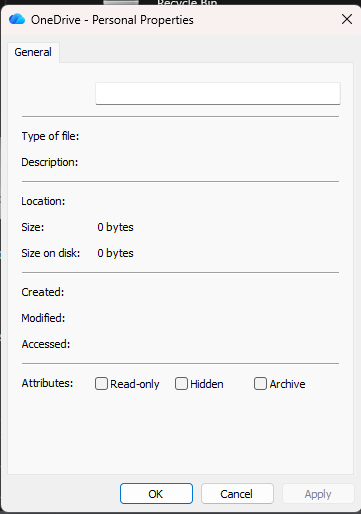Click the OneDrive cloud icon in title bar
This screenshot has height=514, width=361.
(x=17, y=19)
